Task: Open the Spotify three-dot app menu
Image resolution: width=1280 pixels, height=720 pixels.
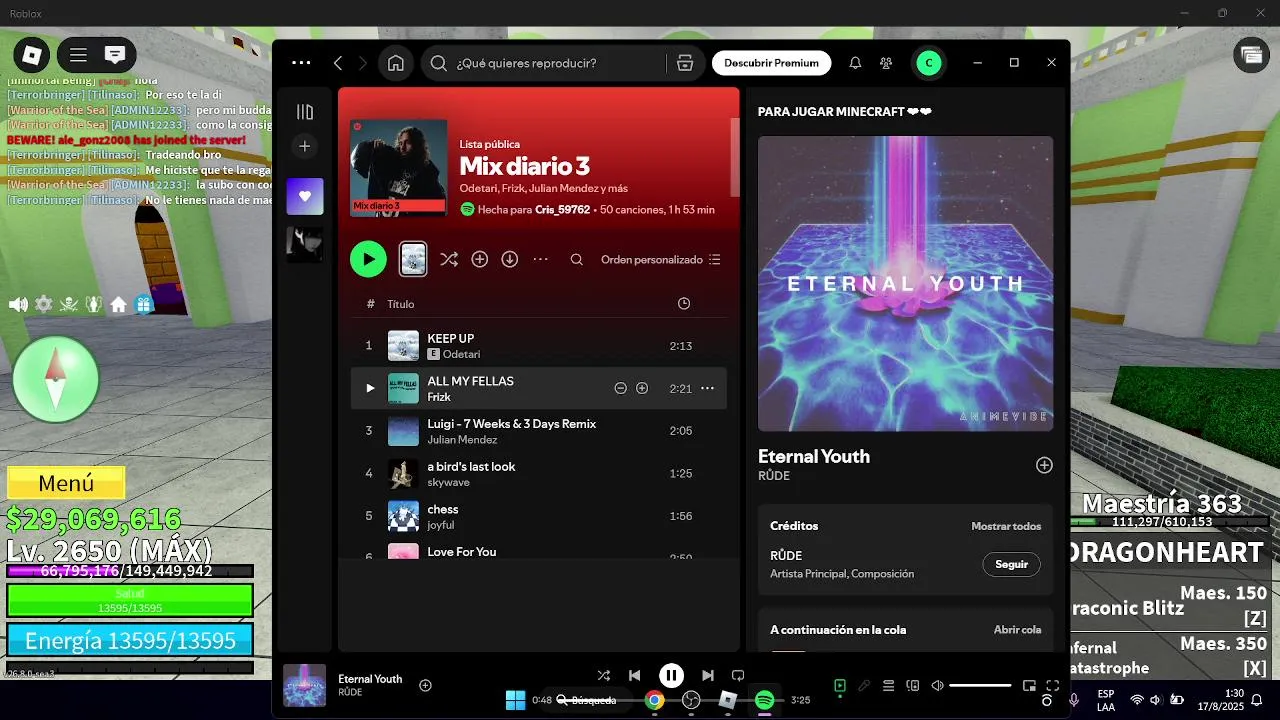Action: 301,63
